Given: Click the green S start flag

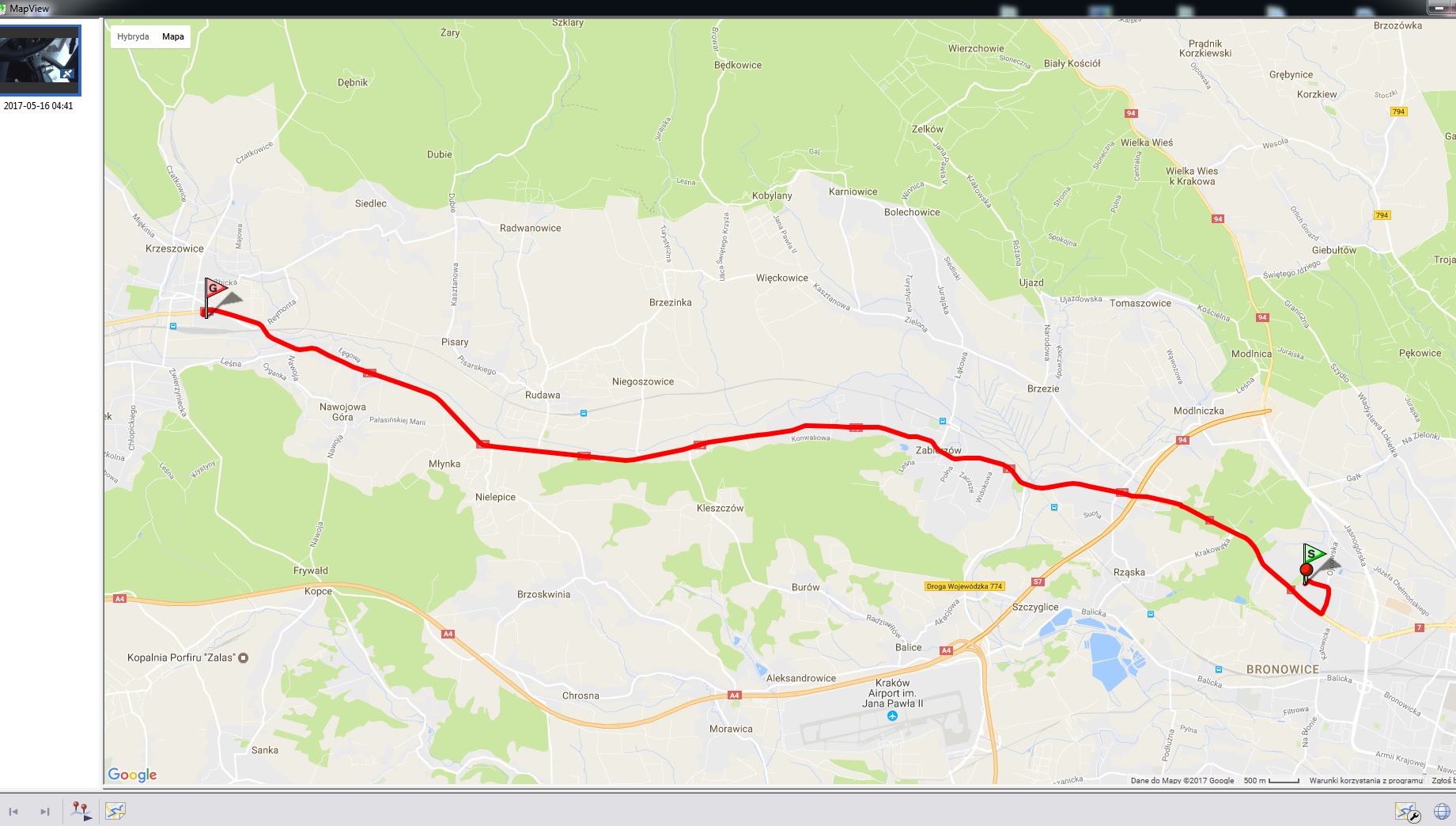Looking at the screenshot, I should [1314, 555].
